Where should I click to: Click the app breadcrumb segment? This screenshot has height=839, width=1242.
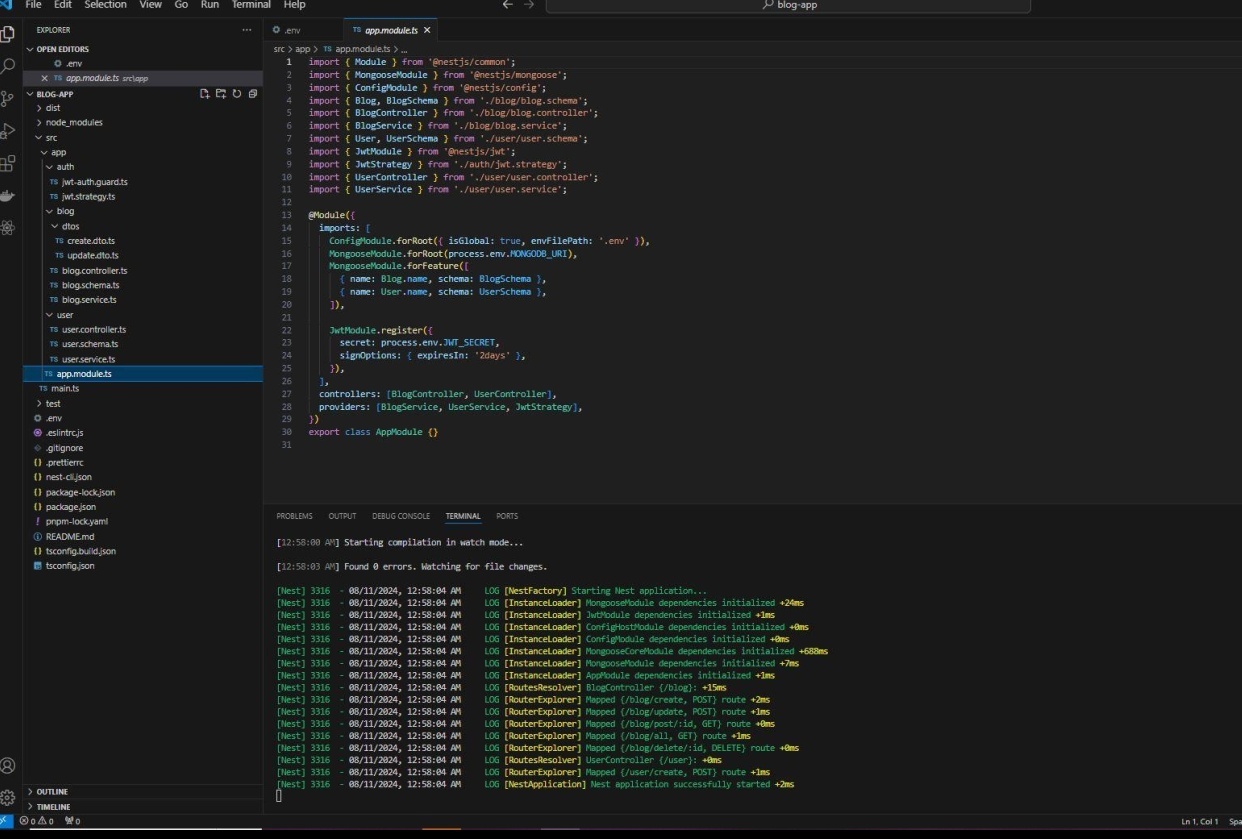tap(303, 48)
